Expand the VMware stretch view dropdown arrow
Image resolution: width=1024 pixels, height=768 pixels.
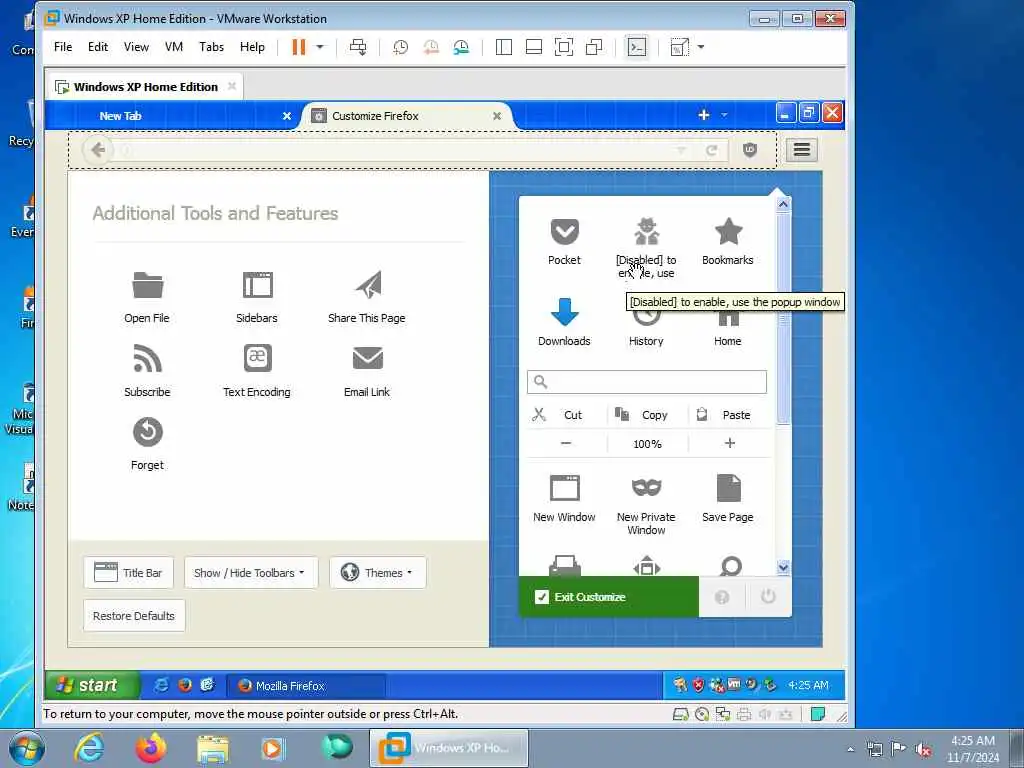pyautogui.click(x=701, y=47)
